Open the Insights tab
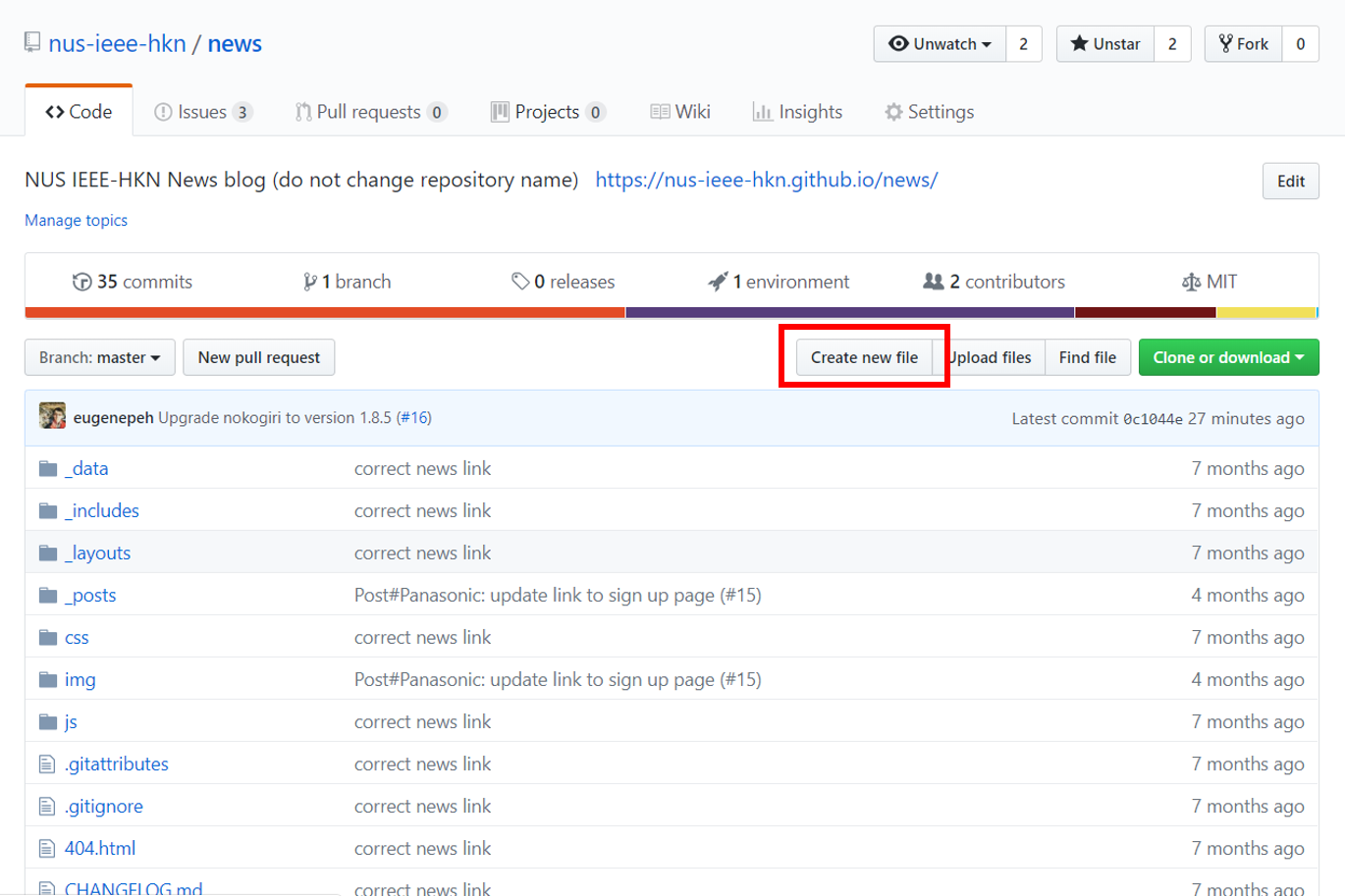Screen dimensions: 1345x896 coord(797,112)
